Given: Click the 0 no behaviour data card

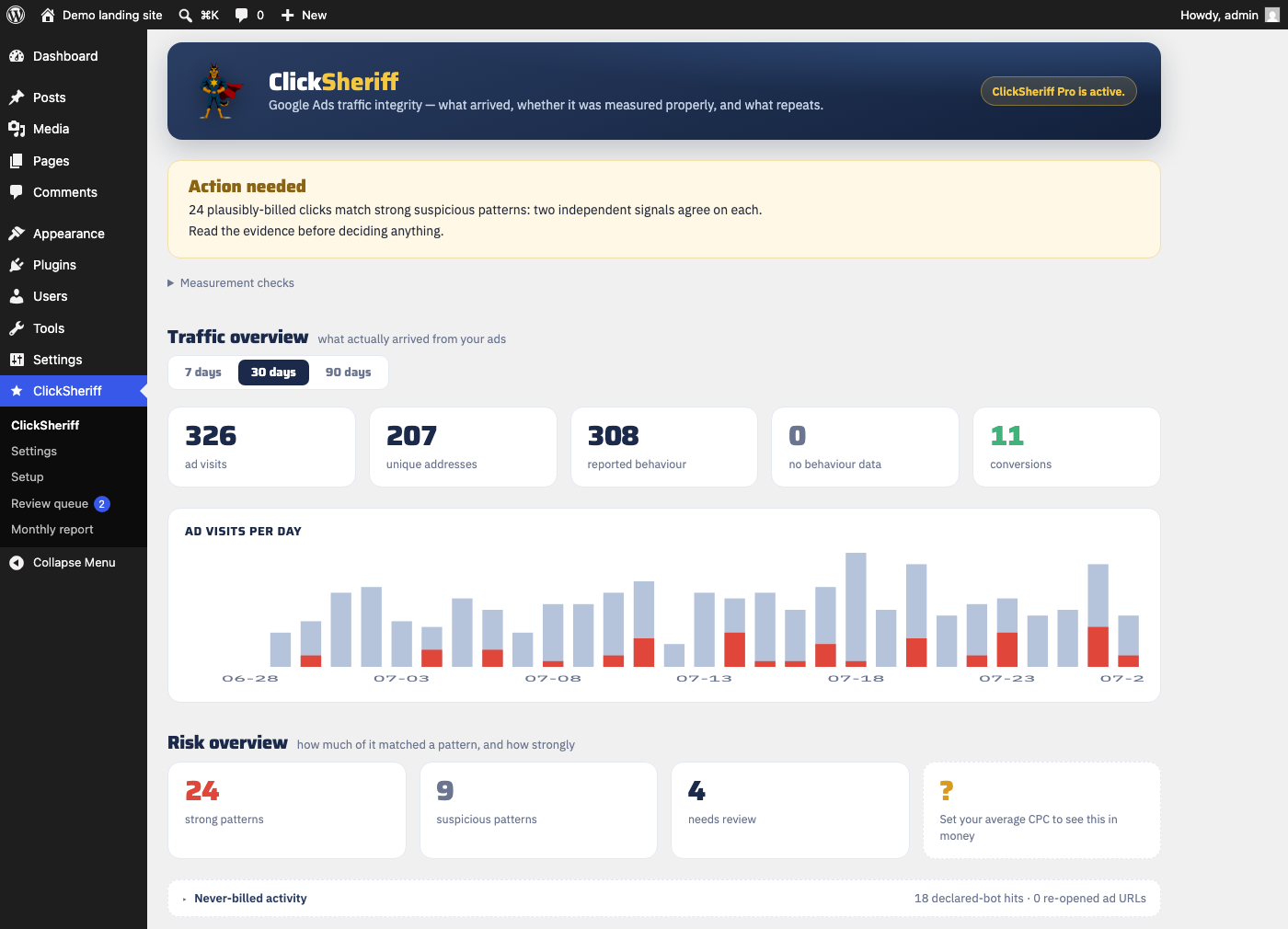Looking at the screenshot, I should tap(865, 447).
